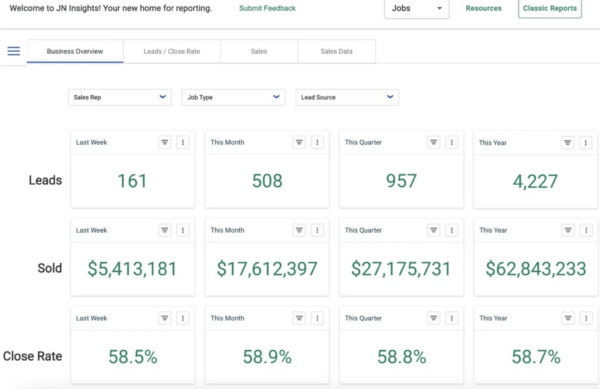Screen dimensions: 600x389
Task: Select the $62,843,233 sold value
Action: click(536, 269)
